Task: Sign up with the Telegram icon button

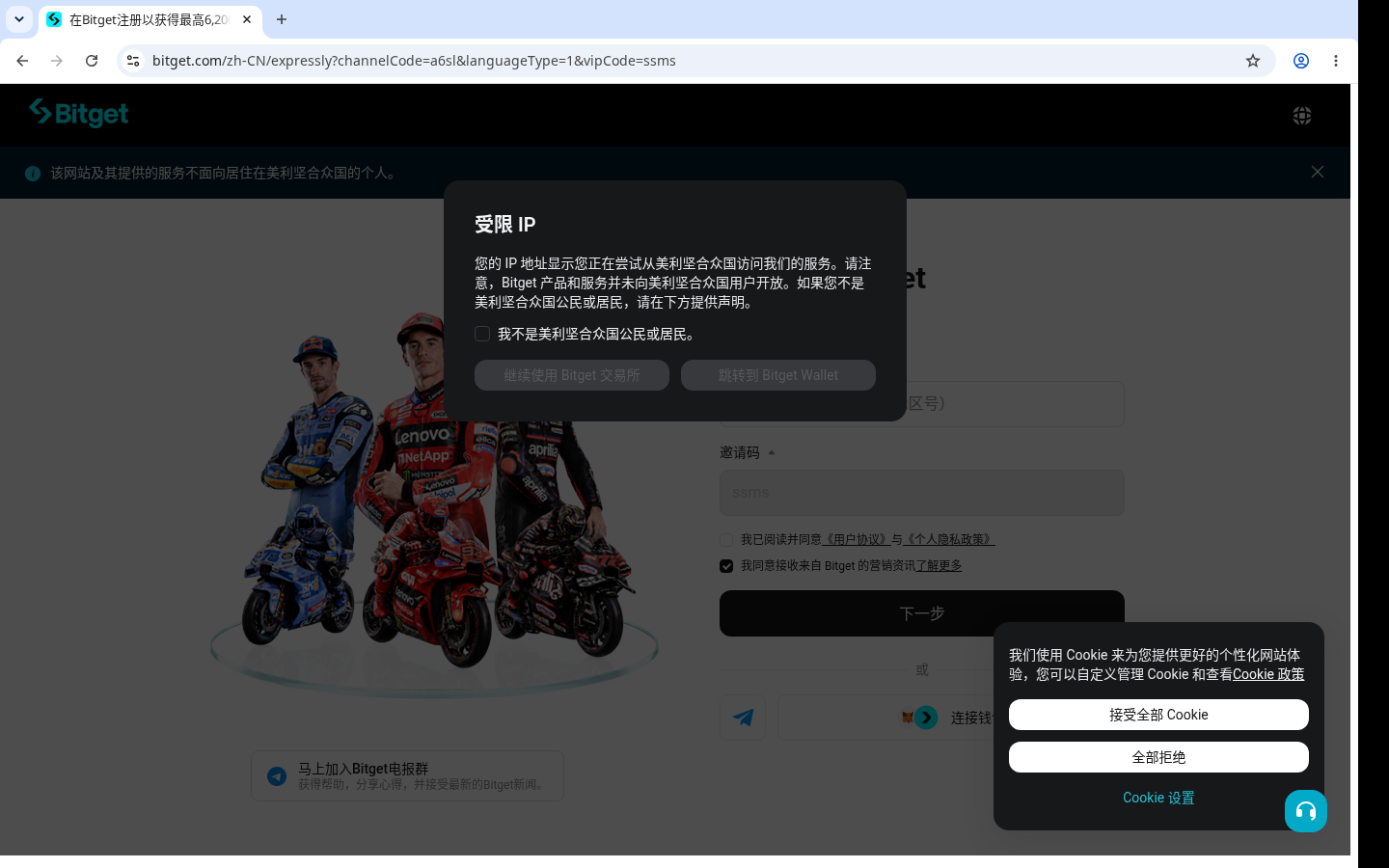Action: tap(743, 718)
